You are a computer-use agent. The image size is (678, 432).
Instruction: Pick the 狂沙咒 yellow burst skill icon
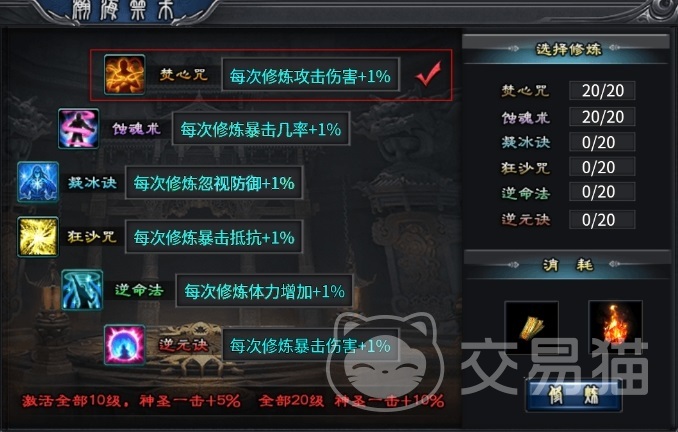(38, 237)
